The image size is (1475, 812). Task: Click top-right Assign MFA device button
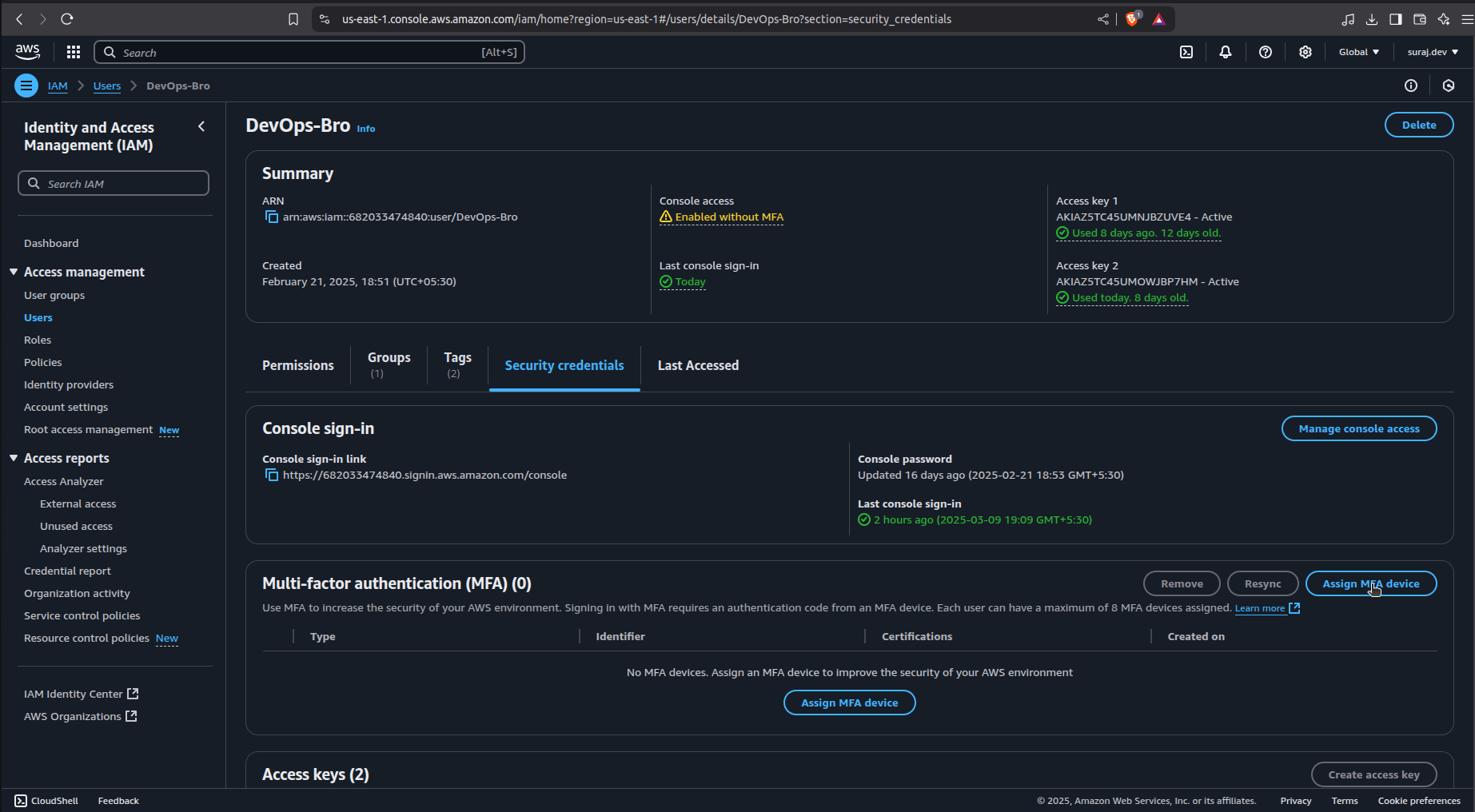click(1371, 583)
